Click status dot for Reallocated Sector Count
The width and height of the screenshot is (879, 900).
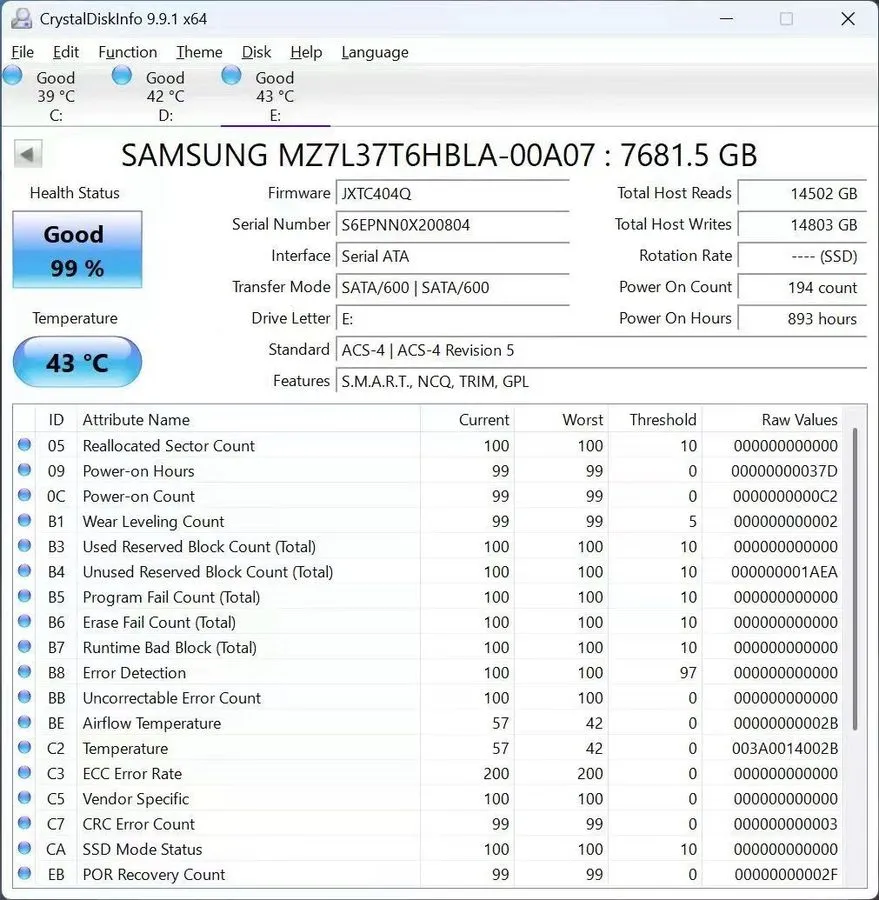tap(24, 445)
